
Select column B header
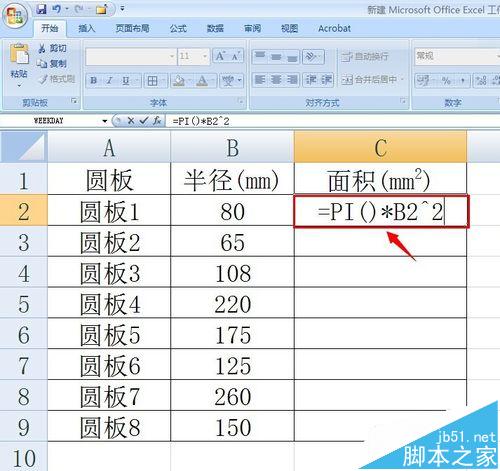(232, 147)
